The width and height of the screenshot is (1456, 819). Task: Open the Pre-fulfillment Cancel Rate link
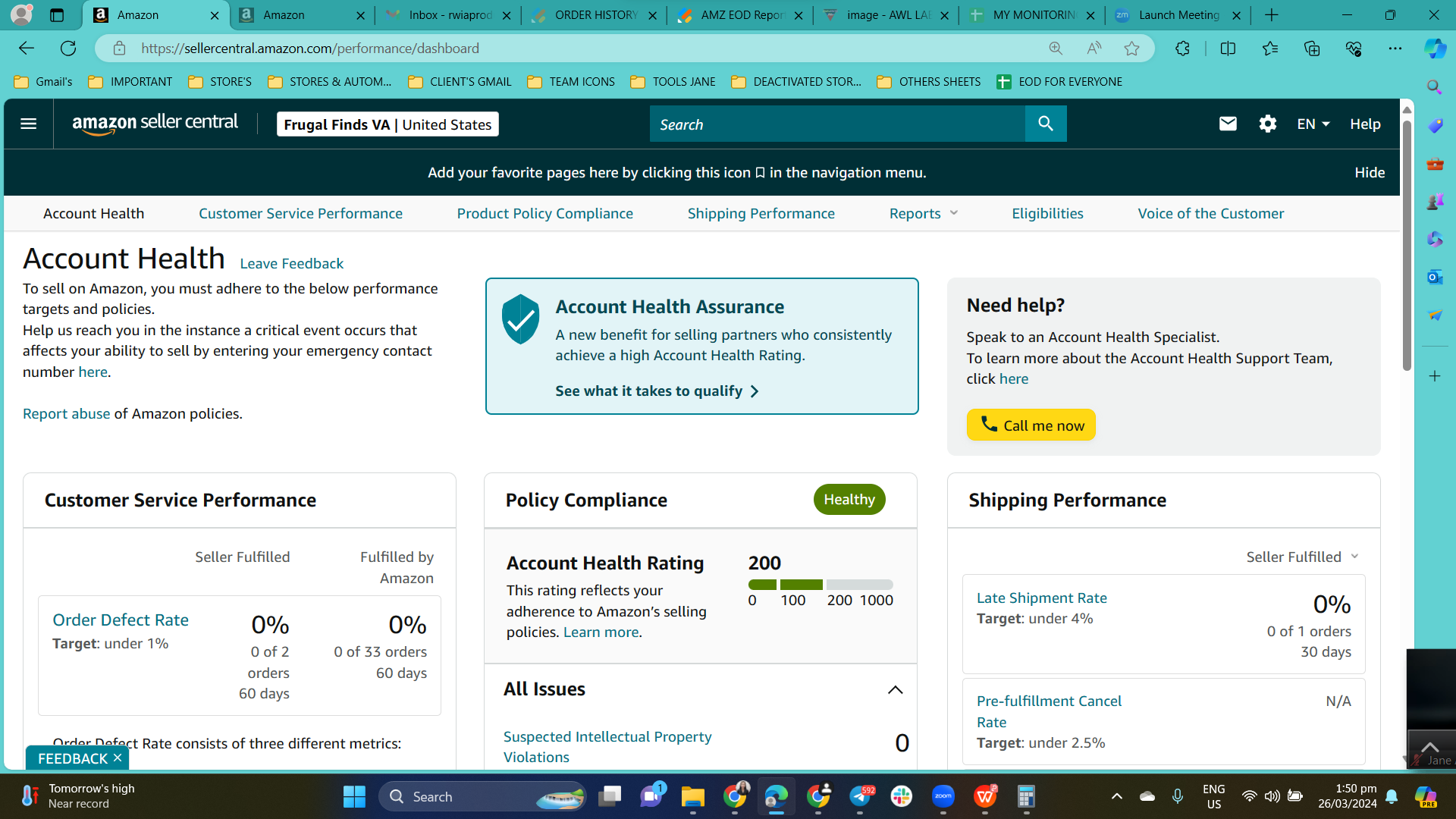[1049, 712]
